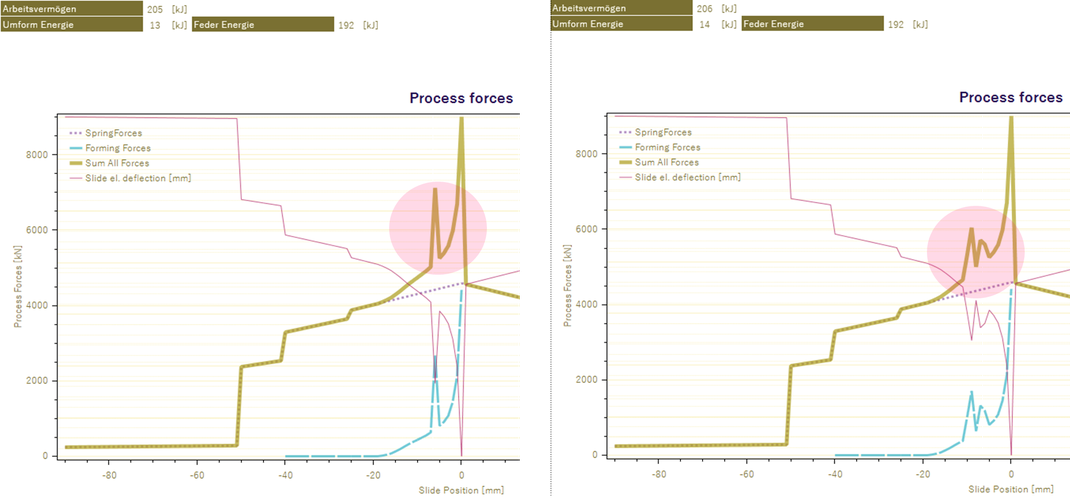
Task: Click Feder Energie label in left panel
Action: click(x=263, y=25)
